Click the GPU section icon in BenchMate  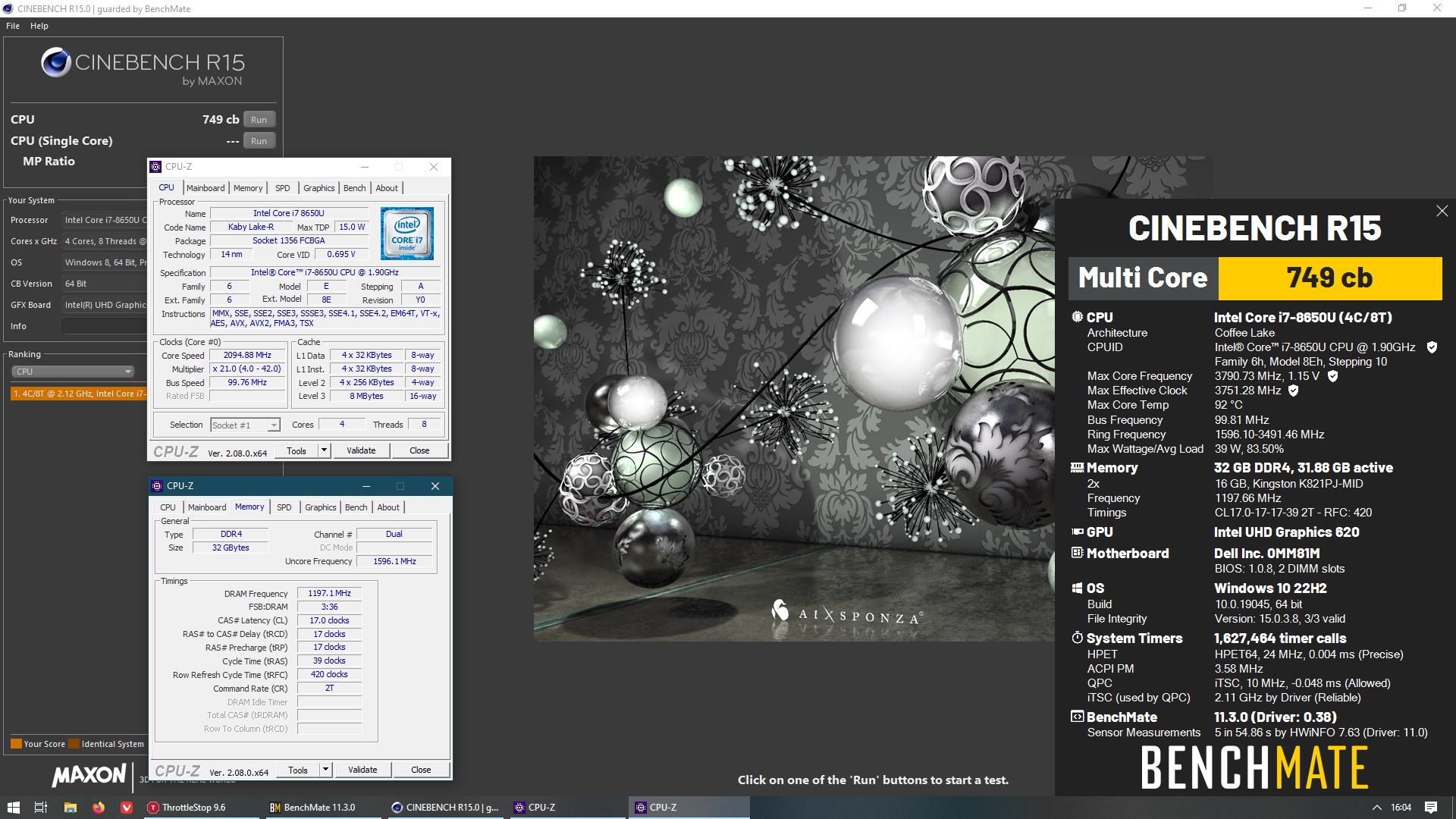[x=1077, y=532]
